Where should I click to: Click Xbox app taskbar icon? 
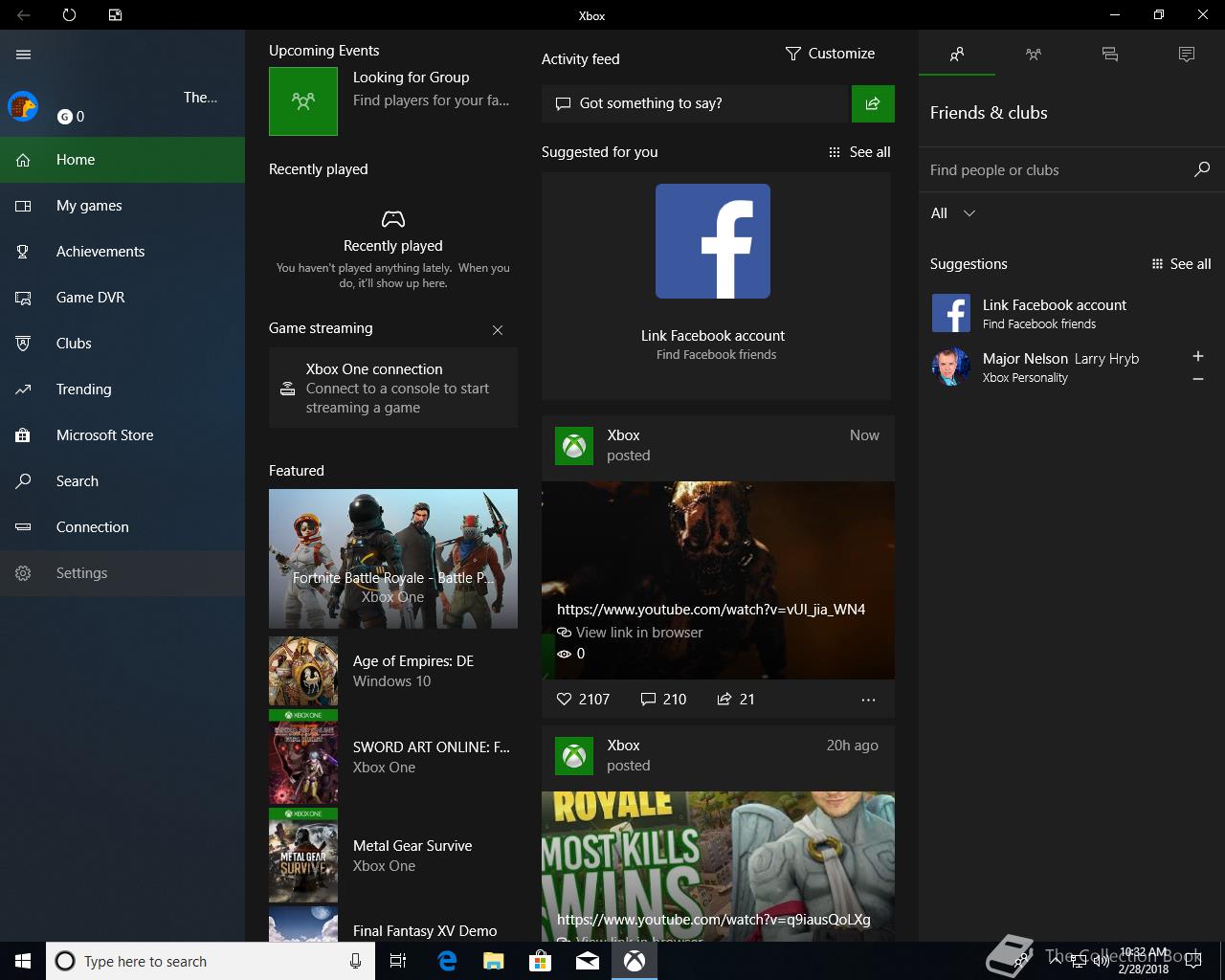pos(635,961)
